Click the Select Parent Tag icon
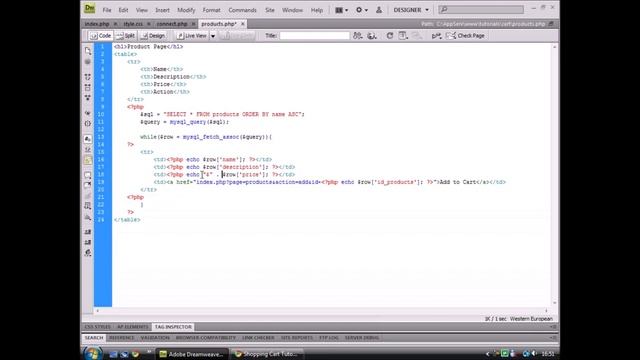The height and width of the screenshot is (360, 640). (x=88, y=113)
